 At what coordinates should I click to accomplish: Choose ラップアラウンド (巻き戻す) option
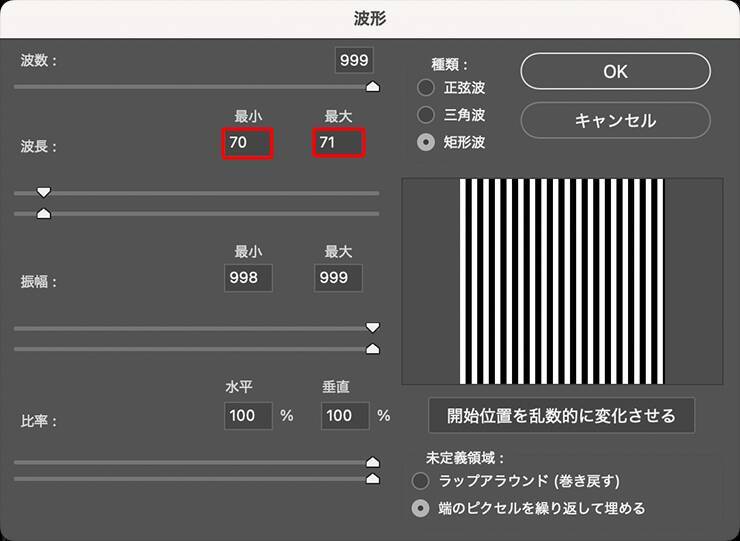pos(423,481)
